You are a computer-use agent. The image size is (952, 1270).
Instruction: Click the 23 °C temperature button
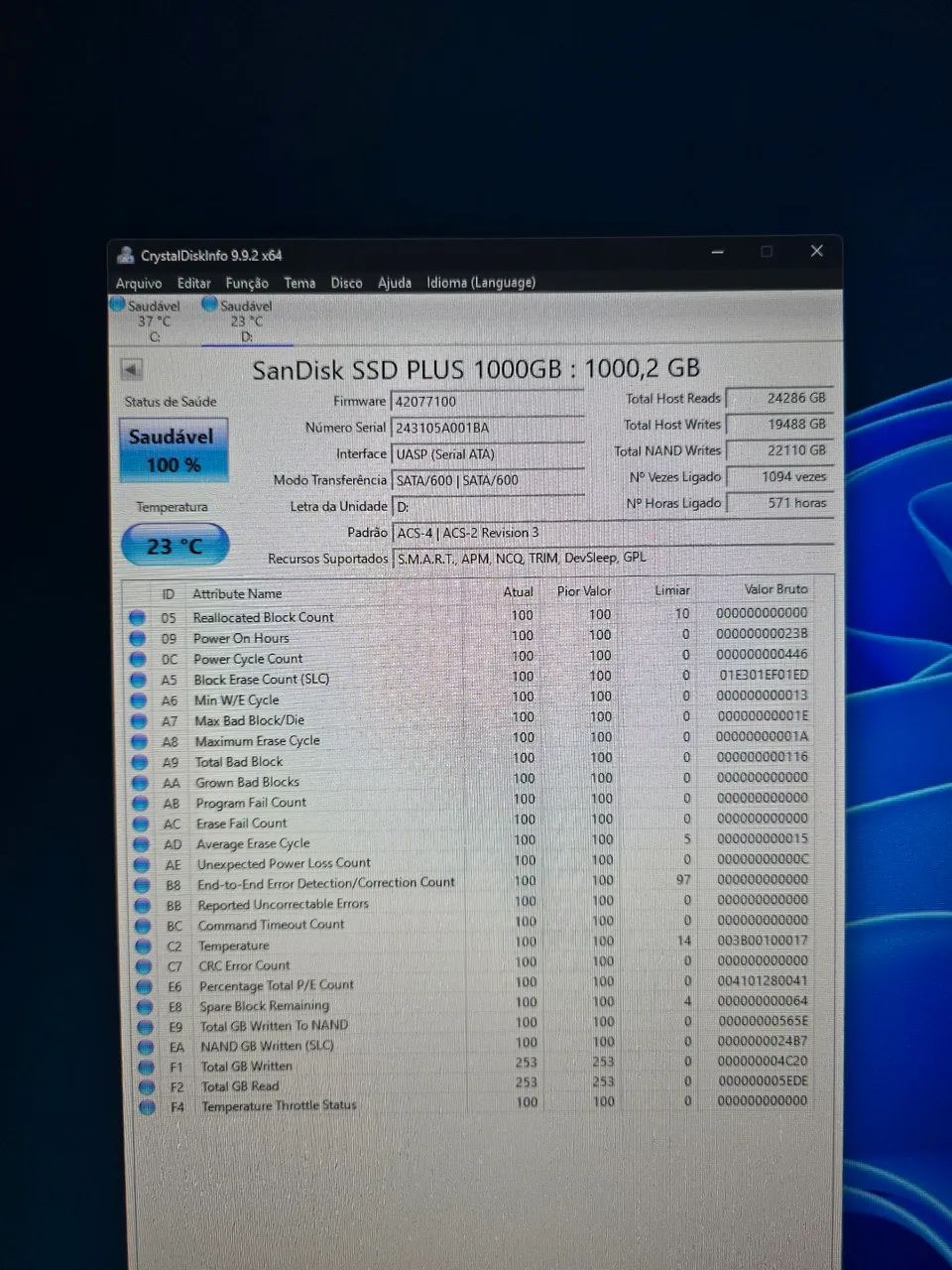(175, 546)
